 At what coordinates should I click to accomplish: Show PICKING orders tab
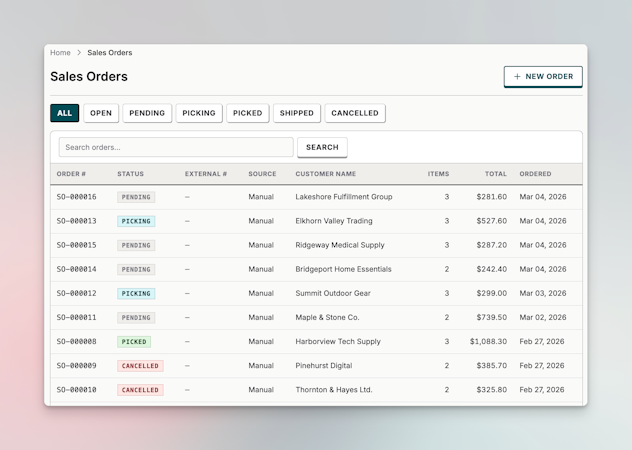click(199, 113)
